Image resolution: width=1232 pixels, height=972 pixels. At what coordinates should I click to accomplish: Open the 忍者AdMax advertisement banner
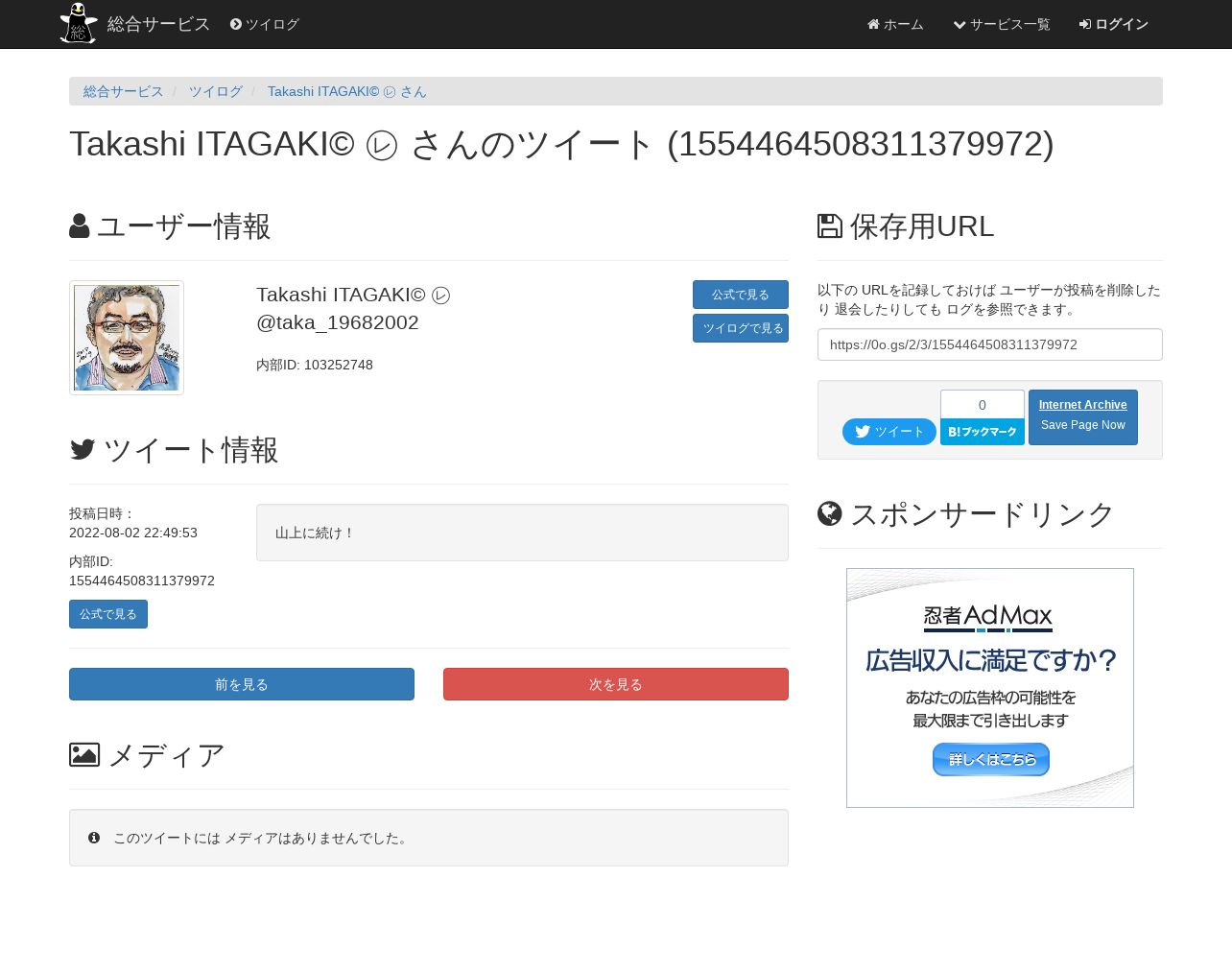click(x=990, y=688)
